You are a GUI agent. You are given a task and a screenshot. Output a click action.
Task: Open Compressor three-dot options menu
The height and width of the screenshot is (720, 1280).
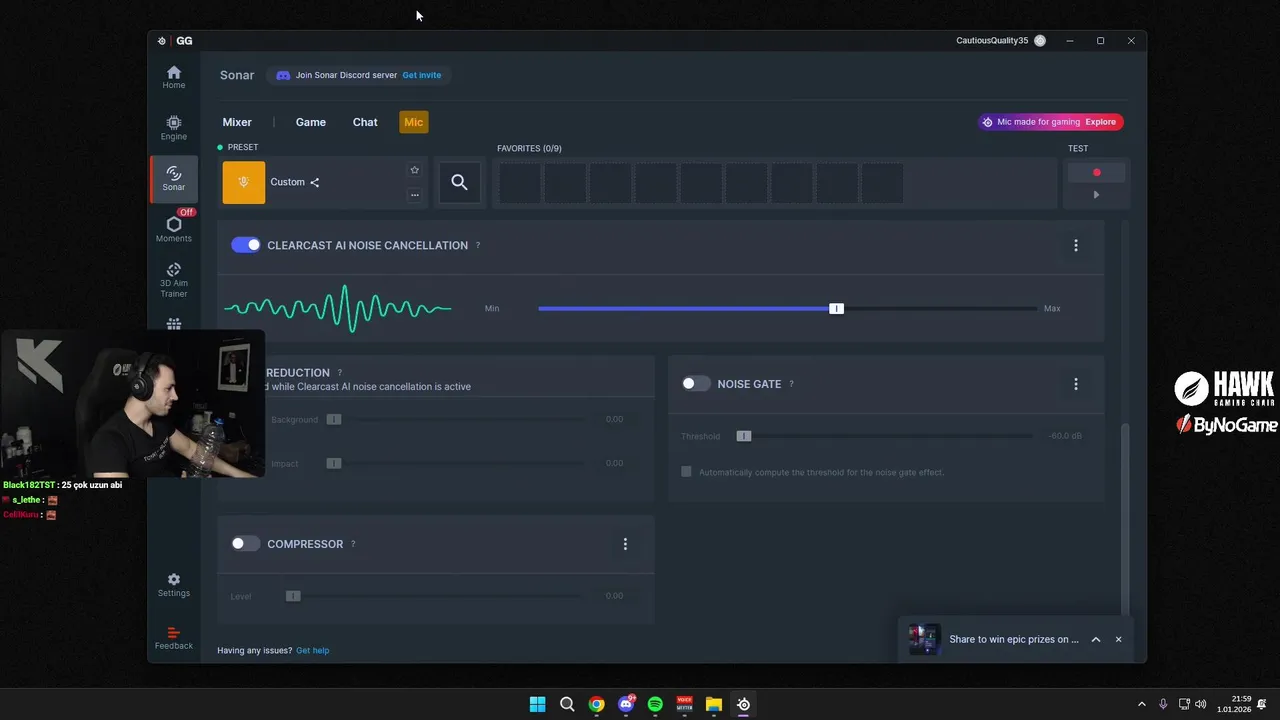625,544
